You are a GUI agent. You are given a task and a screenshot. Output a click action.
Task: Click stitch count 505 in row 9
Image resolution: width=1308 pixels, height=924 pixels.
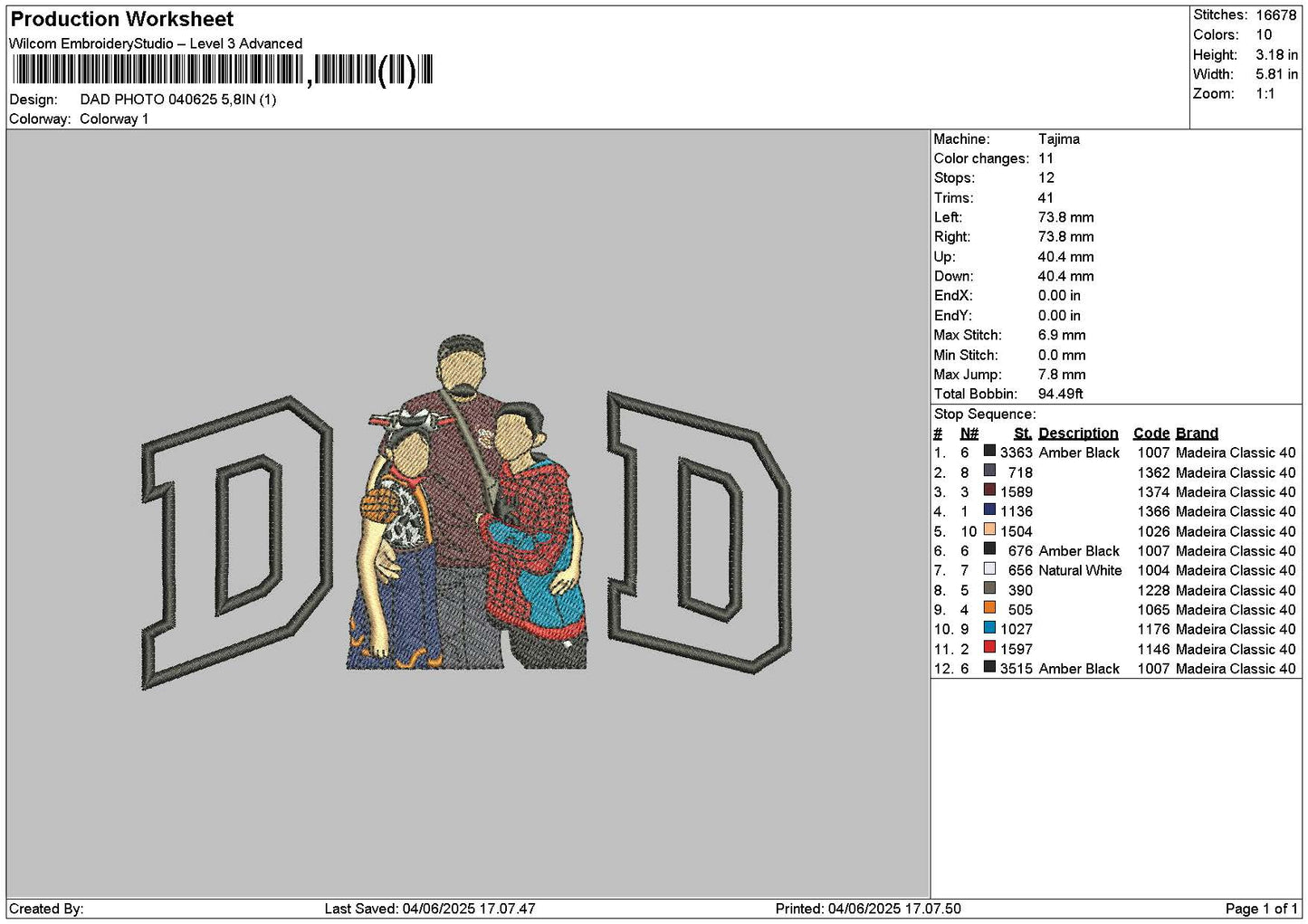coord(1020,610)
